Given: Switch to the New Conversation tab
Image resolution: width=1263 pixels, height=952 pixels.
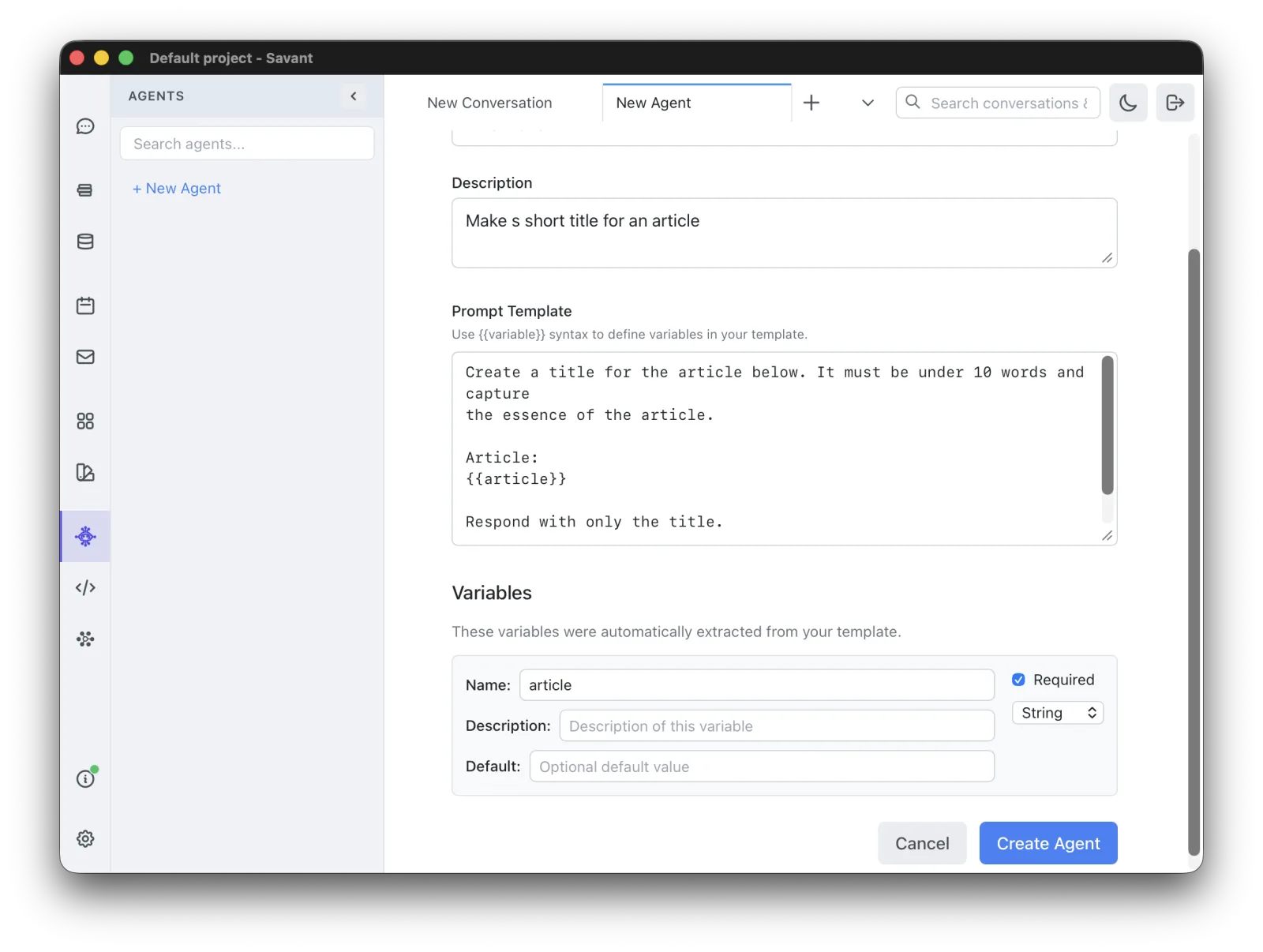Looking at the screenshot, I should coord(489,103).
